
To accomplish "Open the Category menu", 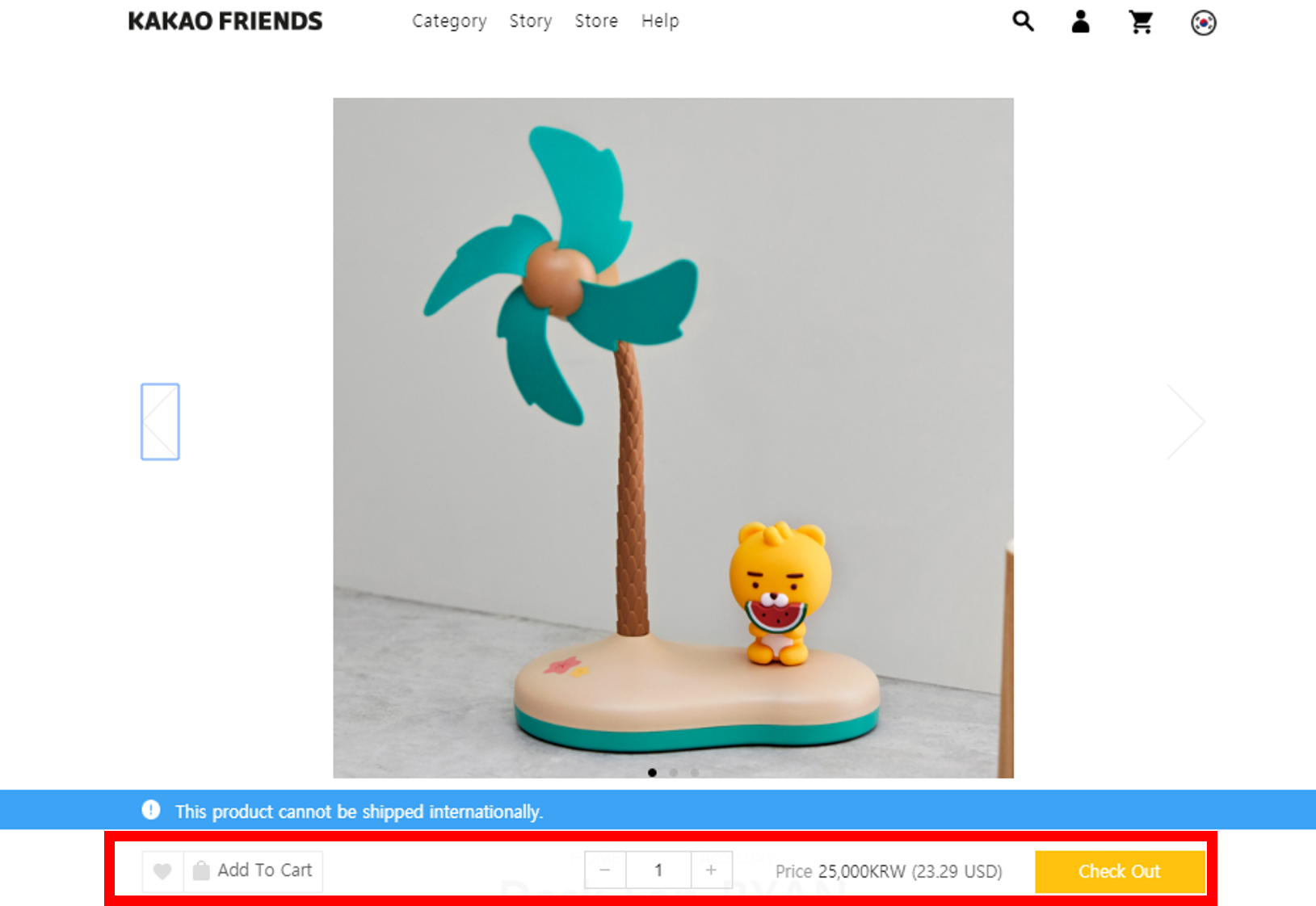I will (449, 22).
